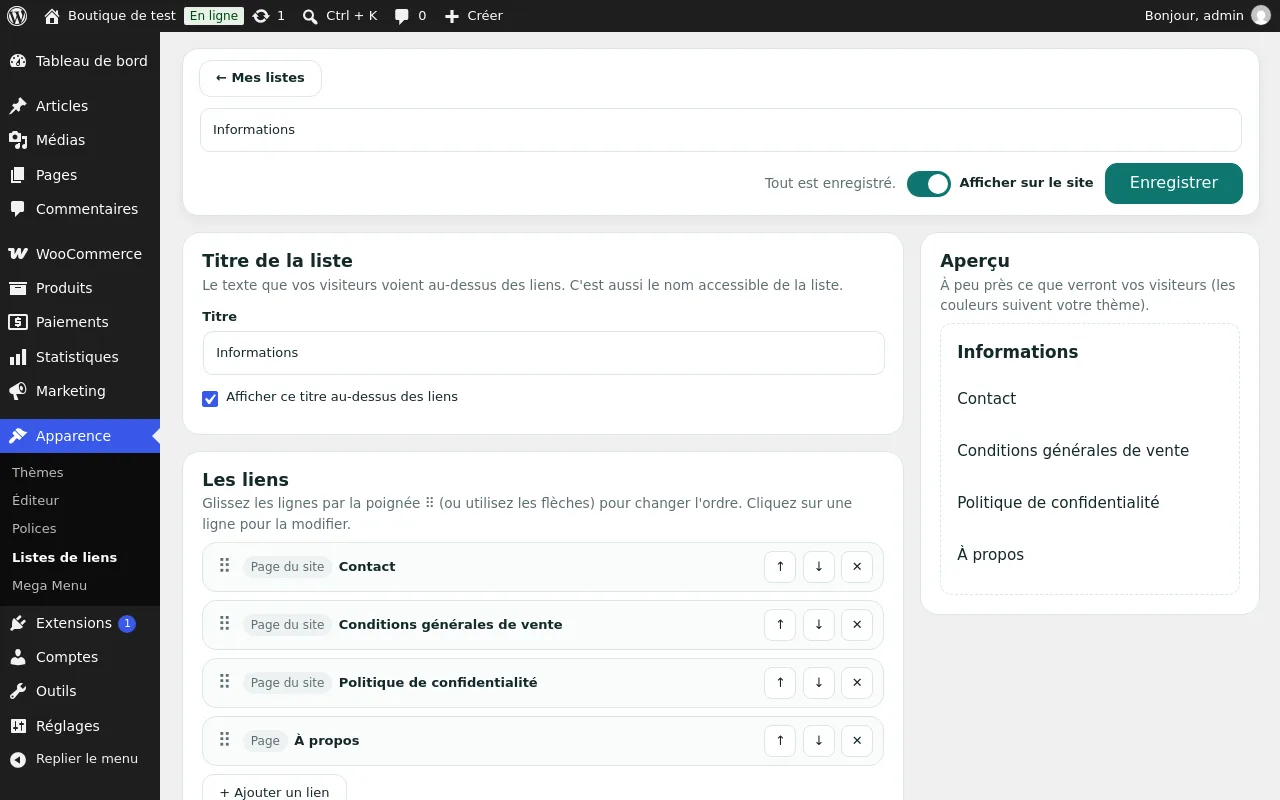Image resolution: width=1280 pixels, height=800 pixels.
Task: Open updates indicator in admin bar
Action: pyautogui.click(x=269, y=16)
